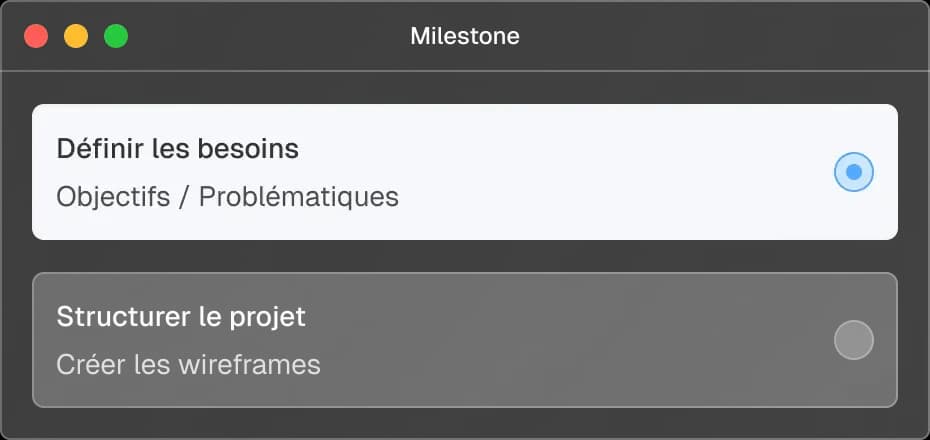Click the Structurer le projet heading
The image size is (930, 440).
point(181,317)
